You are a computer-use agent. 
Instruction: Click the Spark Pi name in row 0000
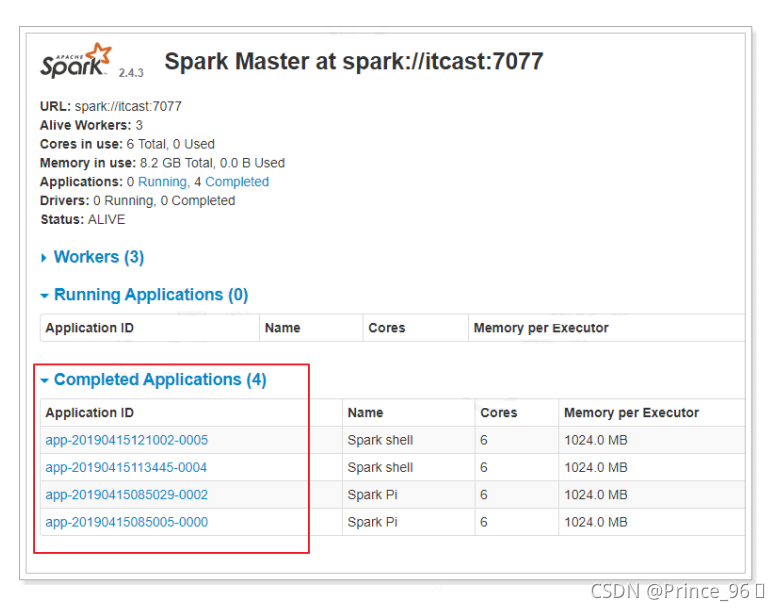click(372, 522)
